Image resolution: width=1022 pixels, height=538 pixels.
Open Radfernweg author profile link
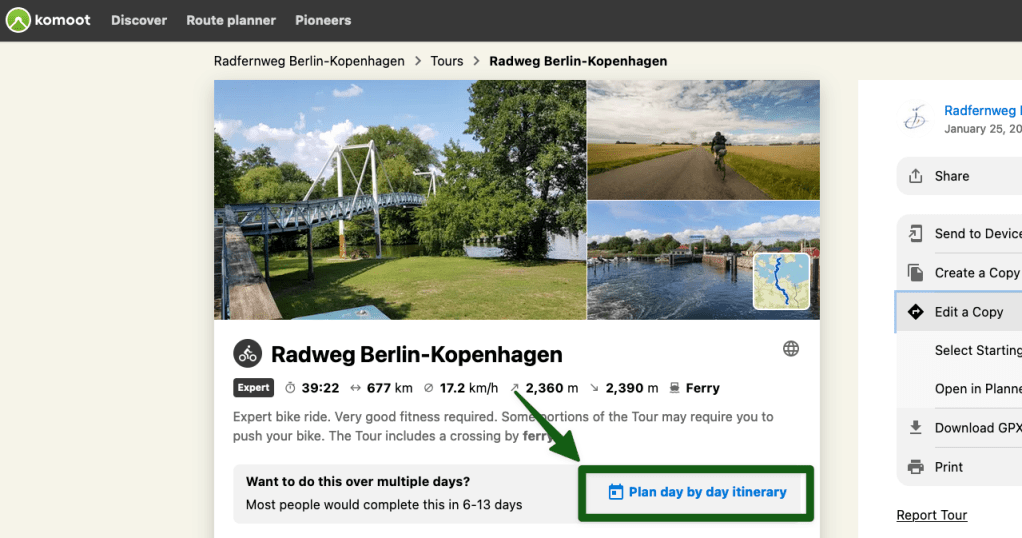(x=983, y=110)
